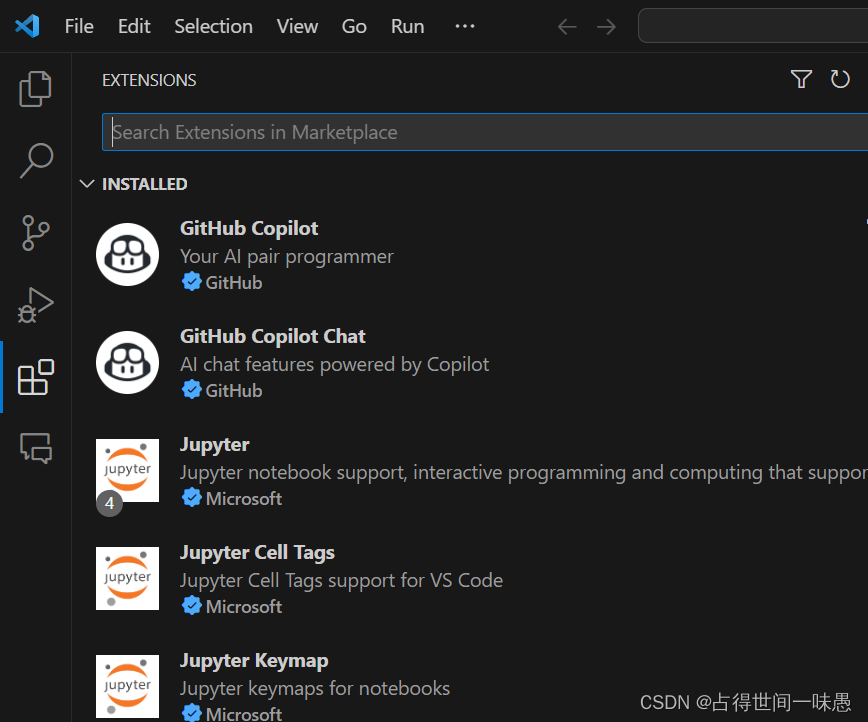This screenshot has width=868, height=722.
Task: Open the Jupyter extension title
Action: coord(215,444)
